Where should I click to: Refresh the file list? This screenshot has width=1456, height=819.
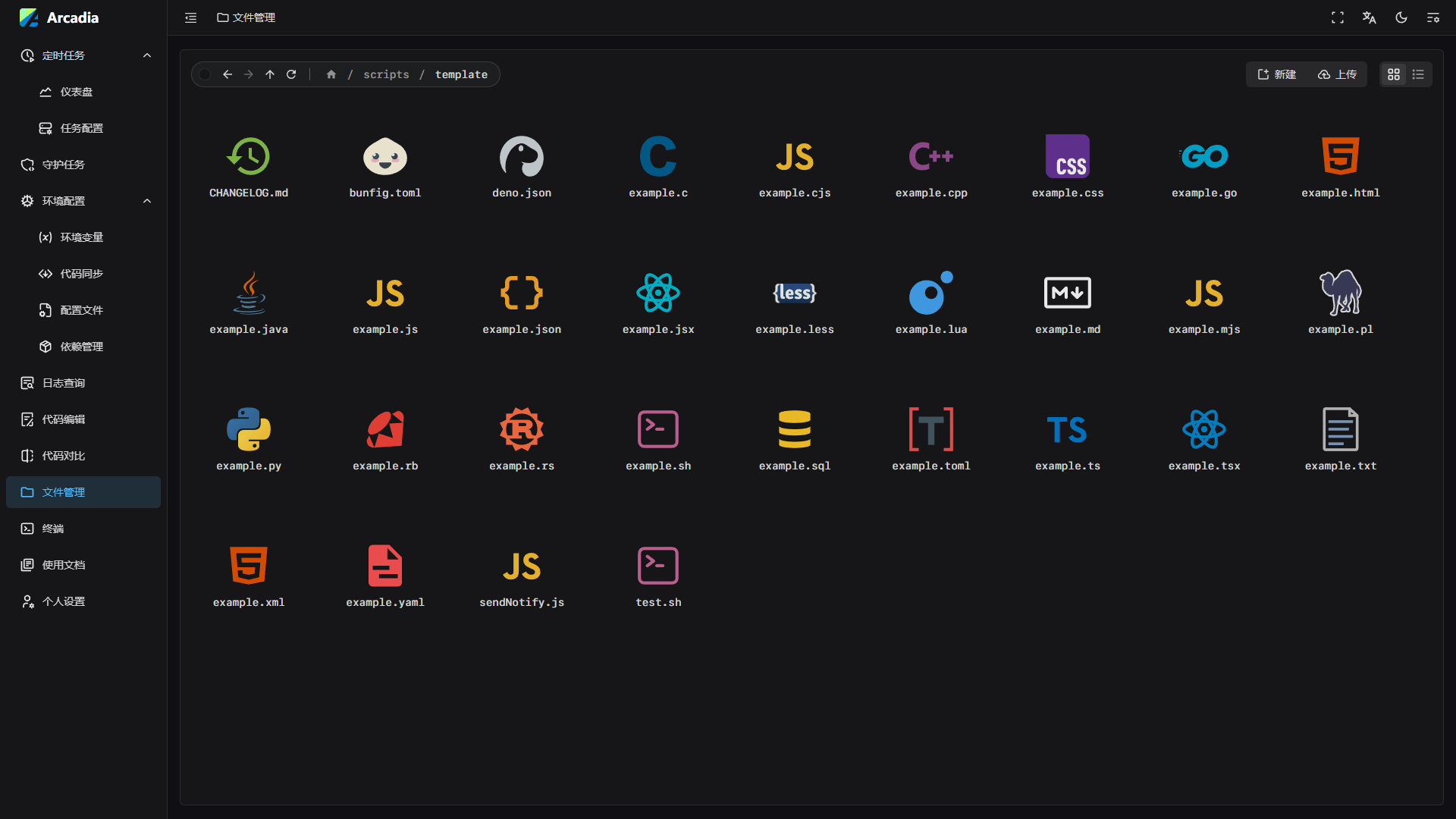[291, 74]
